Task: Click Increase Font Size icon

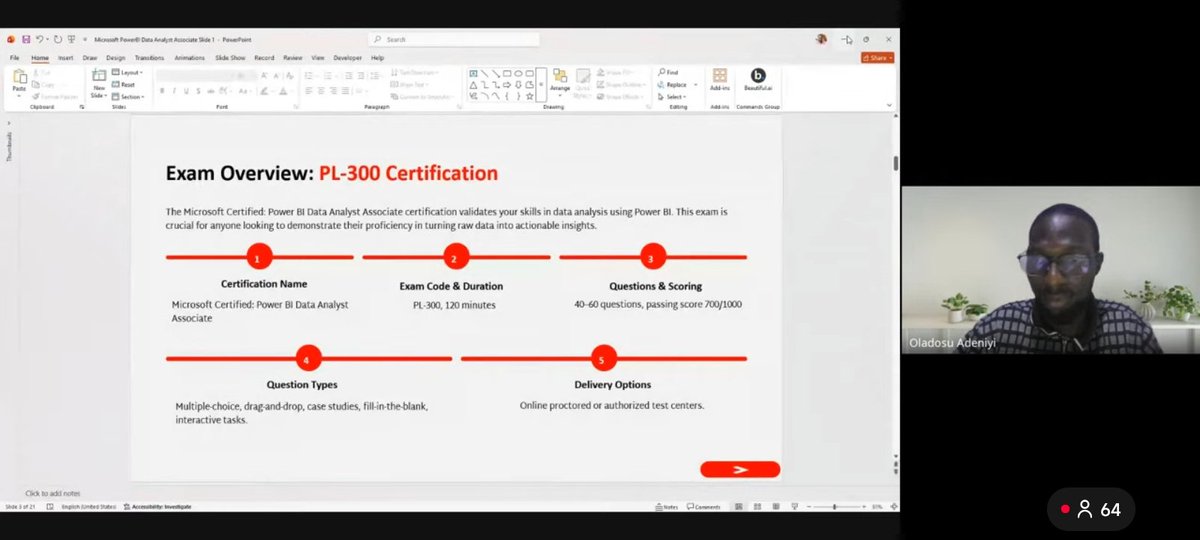Action: point(264,76)
